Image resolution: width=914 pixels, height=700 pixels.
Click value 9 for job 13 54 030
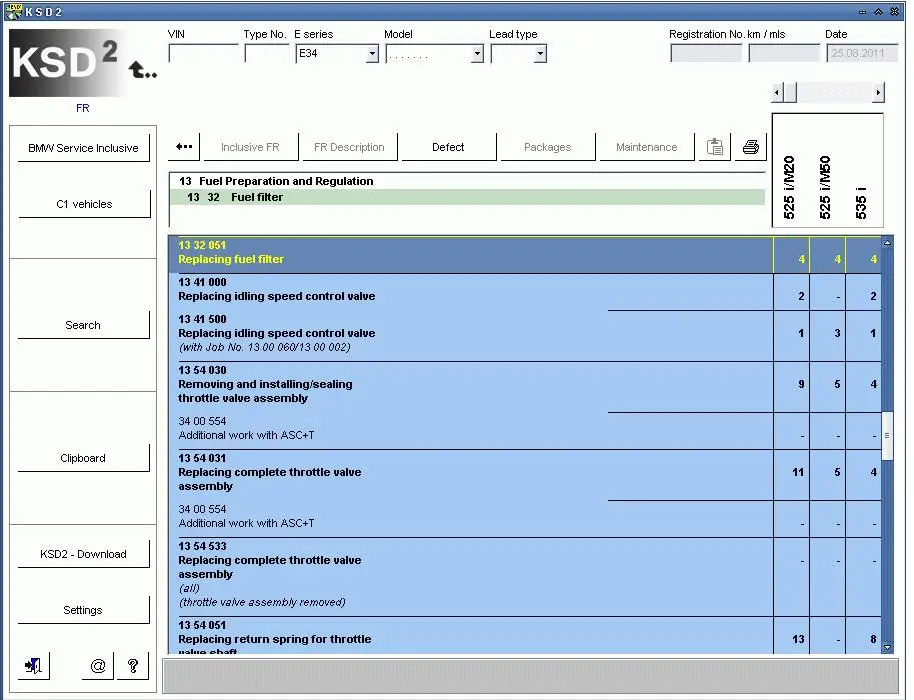pos(801,384)
